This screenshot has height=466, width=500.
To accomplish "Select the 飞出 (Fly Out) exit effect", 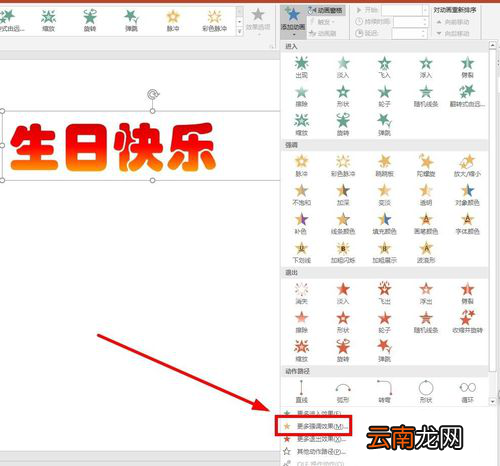I will coord(384,293).
